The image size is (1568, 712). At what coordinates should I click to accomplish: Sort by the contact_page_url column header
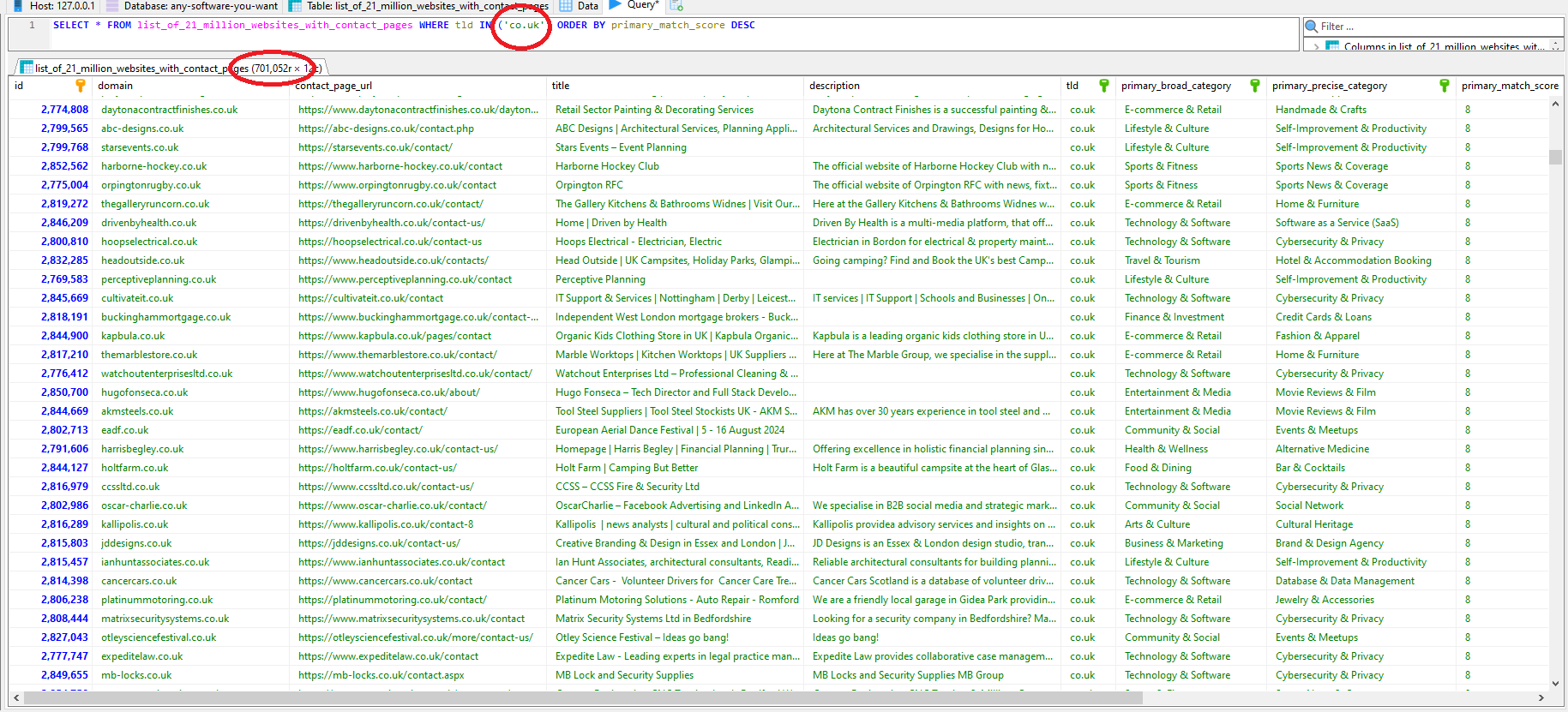[x=418, y=86]
